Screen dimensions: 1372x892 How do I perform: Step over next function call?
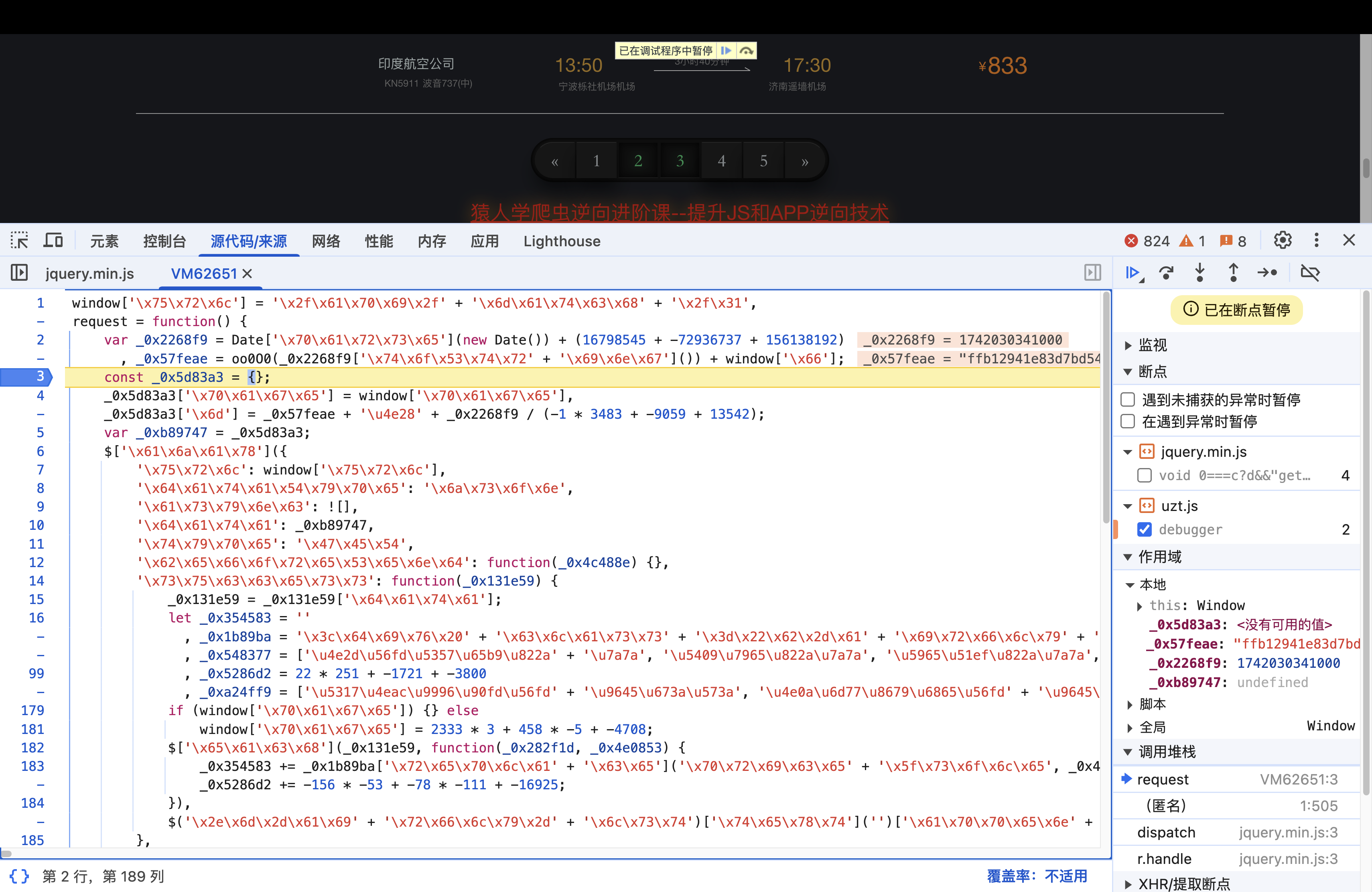pyautogui.click(x=1166, y=273)
